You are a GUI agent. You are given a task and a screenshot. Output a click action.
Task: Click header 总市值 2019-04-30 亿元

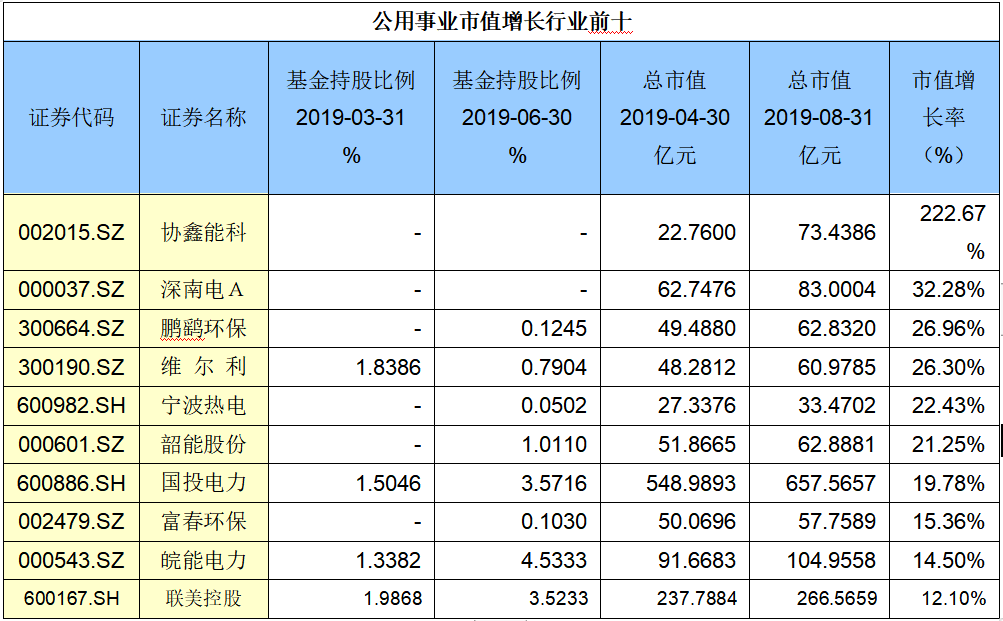point(675,118)
